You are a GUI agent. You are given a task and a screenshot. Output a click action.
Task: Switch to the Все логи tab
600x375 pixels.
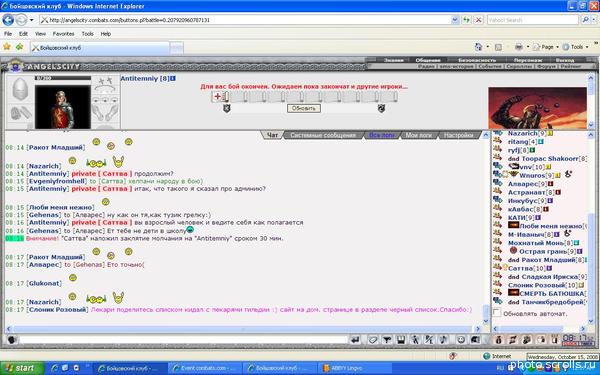[382, 135]
